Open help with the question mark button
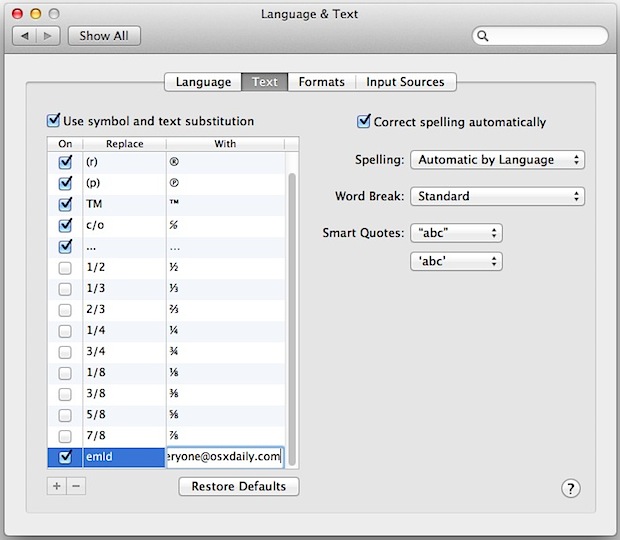This screenshot has height=540, width=620. 571,489
